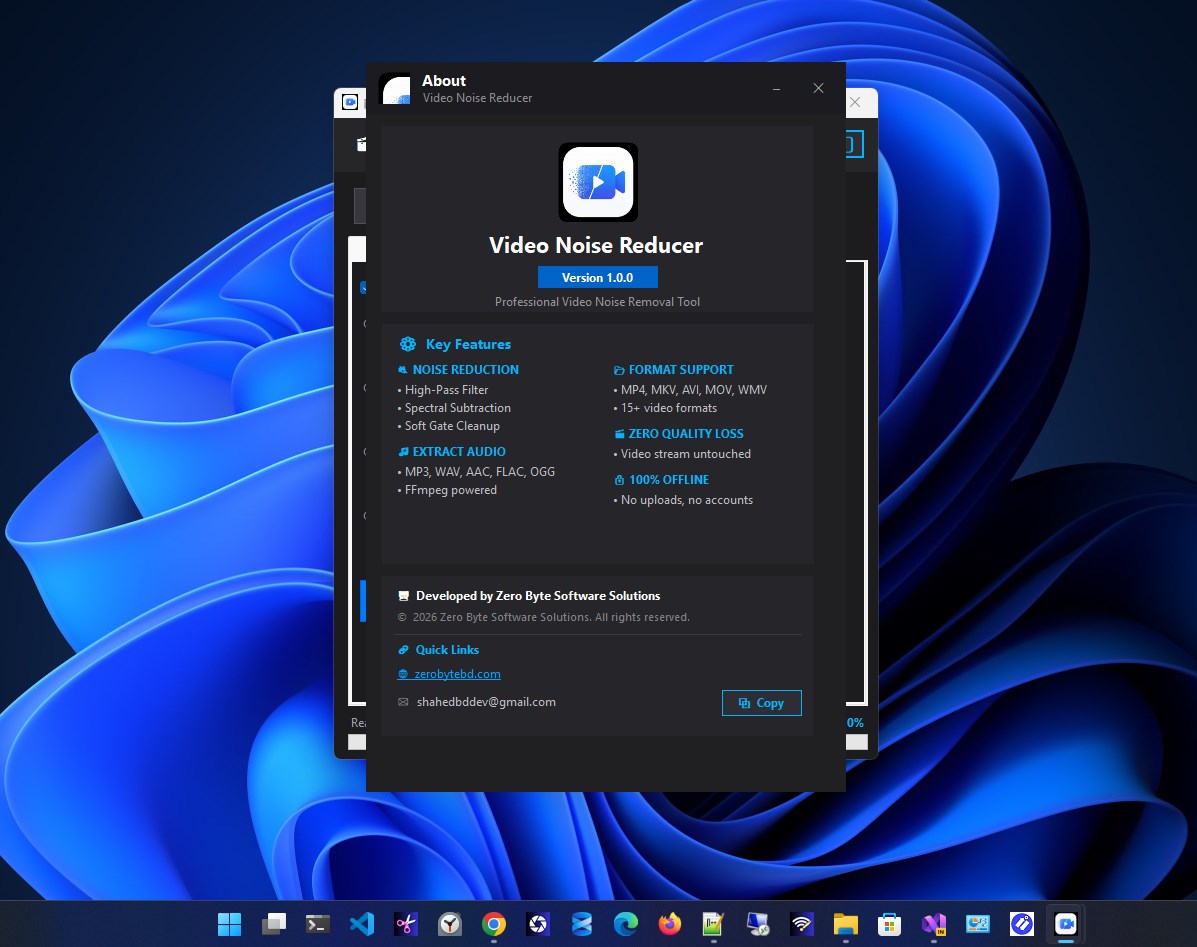1197x947 pixels.
Task: Click 'No uploads, no accounts' text
Action: [x=686, y=500]
